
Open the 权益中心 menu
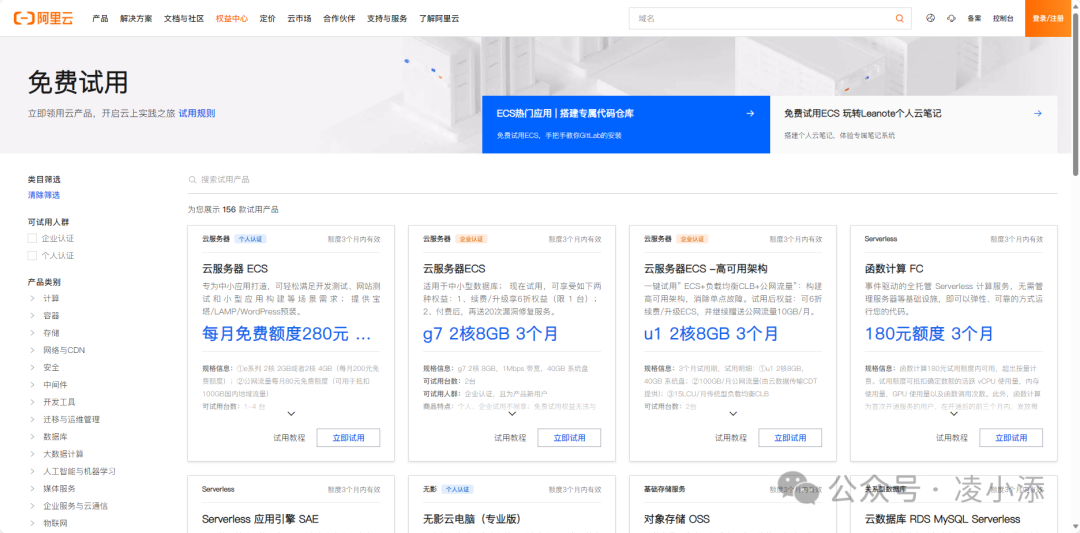[x=231, y=19]
